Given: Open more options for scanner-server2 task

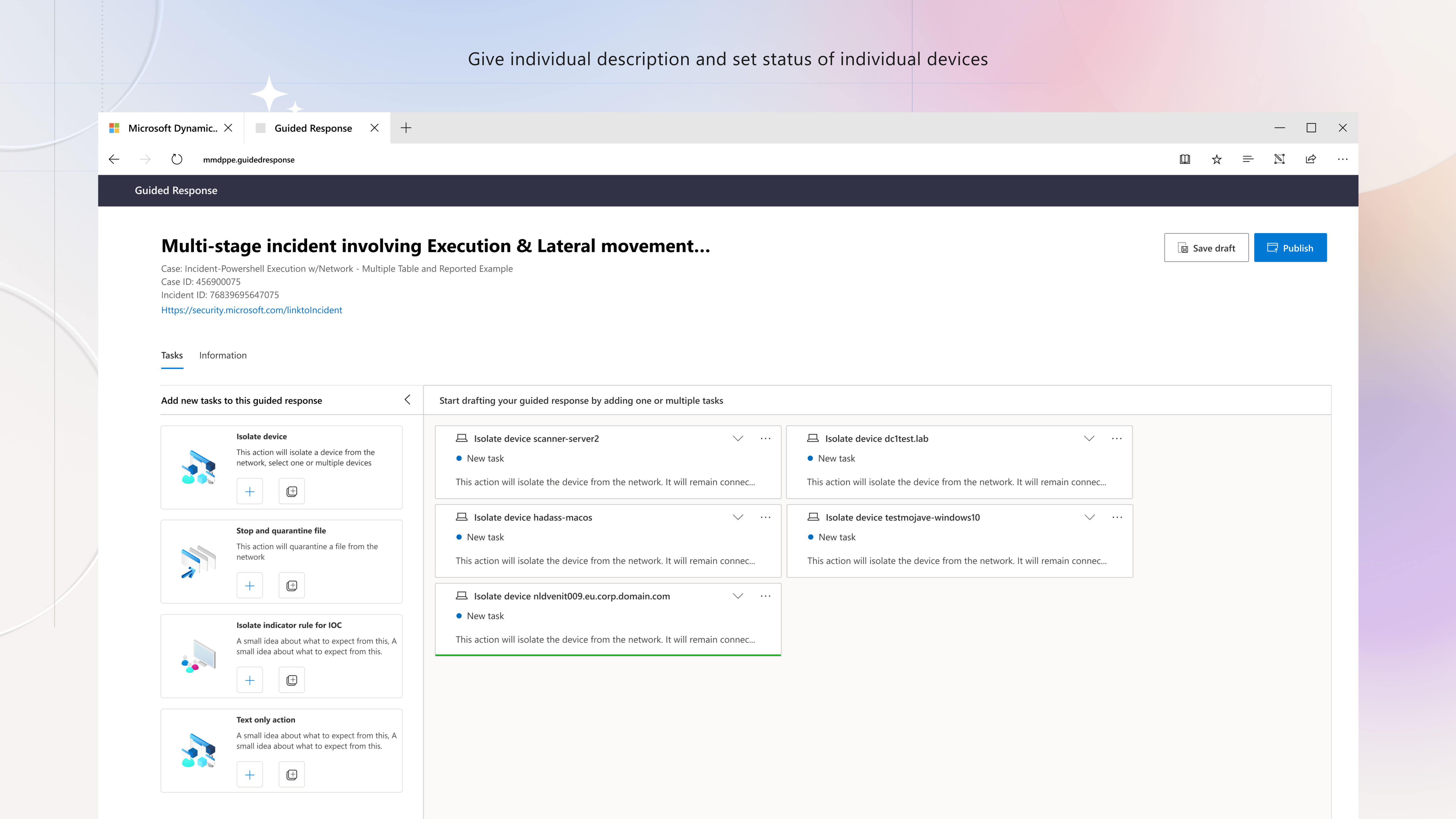Looking at the screenshot, I should (765, 439).
